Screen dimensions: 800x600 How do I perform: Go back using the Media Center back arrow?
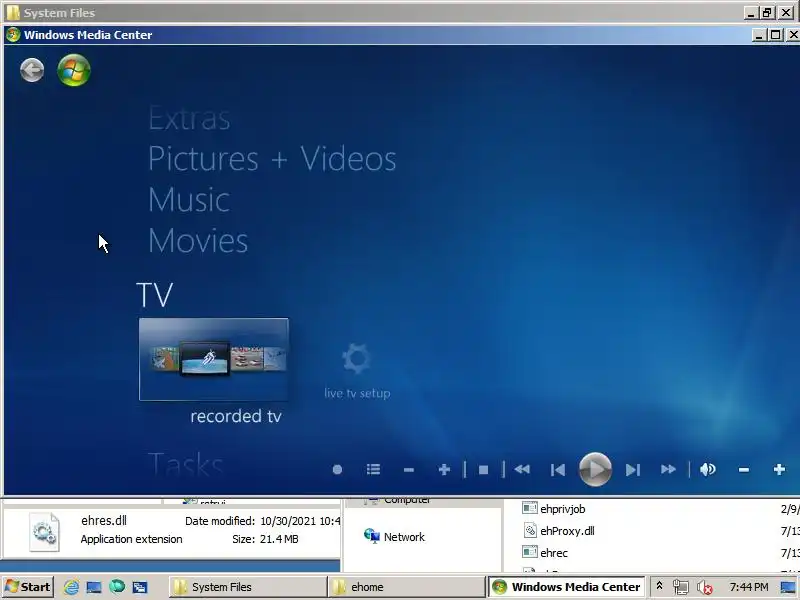point(32,70)
